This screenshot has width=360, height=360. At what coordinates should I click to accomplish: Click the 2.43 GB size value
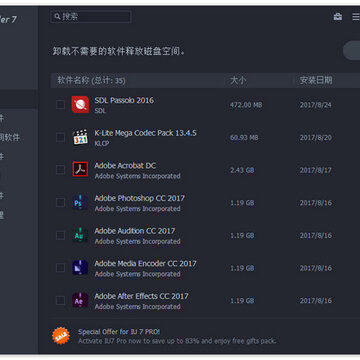(242, 170)
